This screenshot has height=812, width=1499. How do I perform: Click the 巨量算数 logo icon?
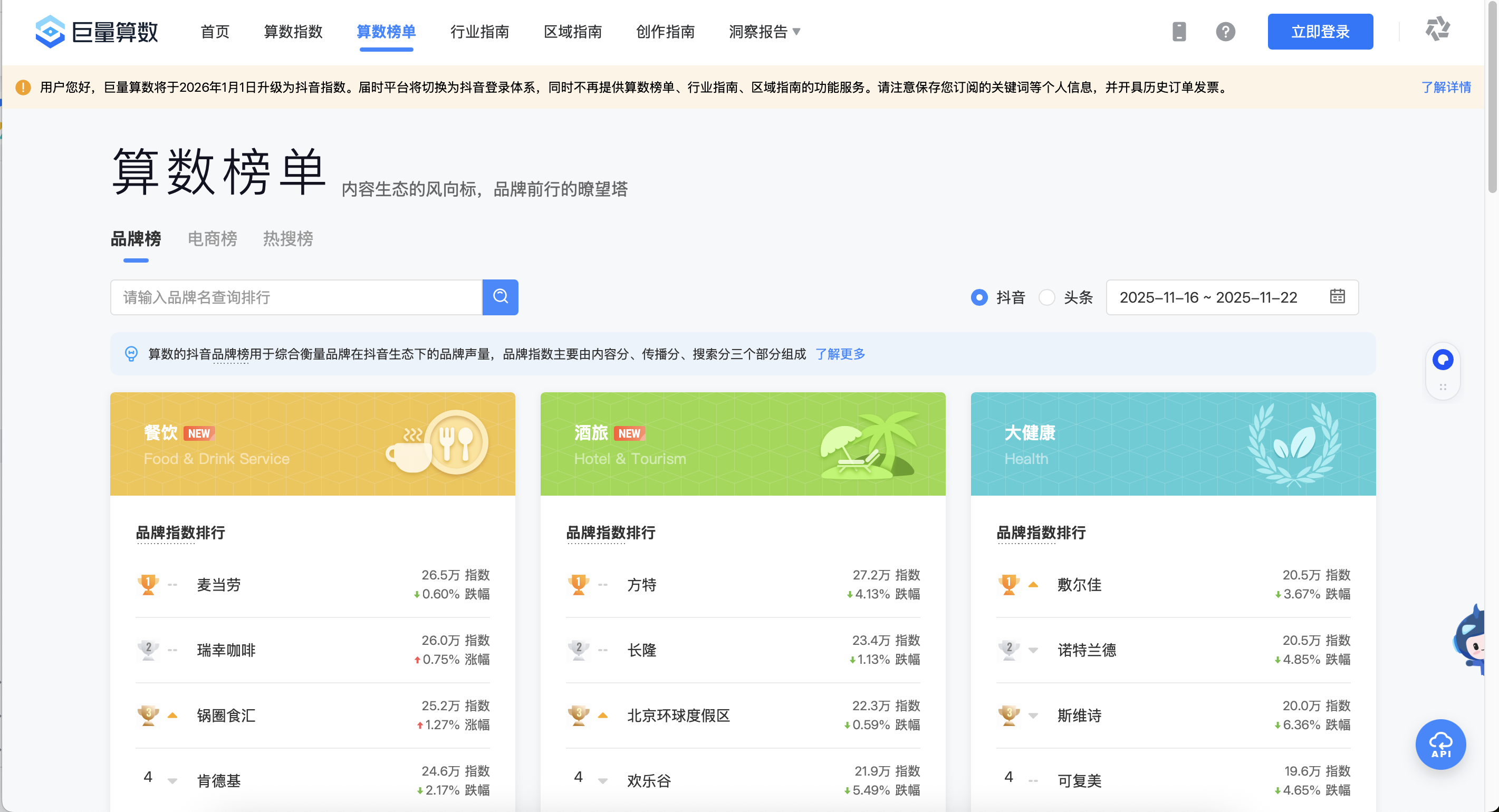pos(50,32)
